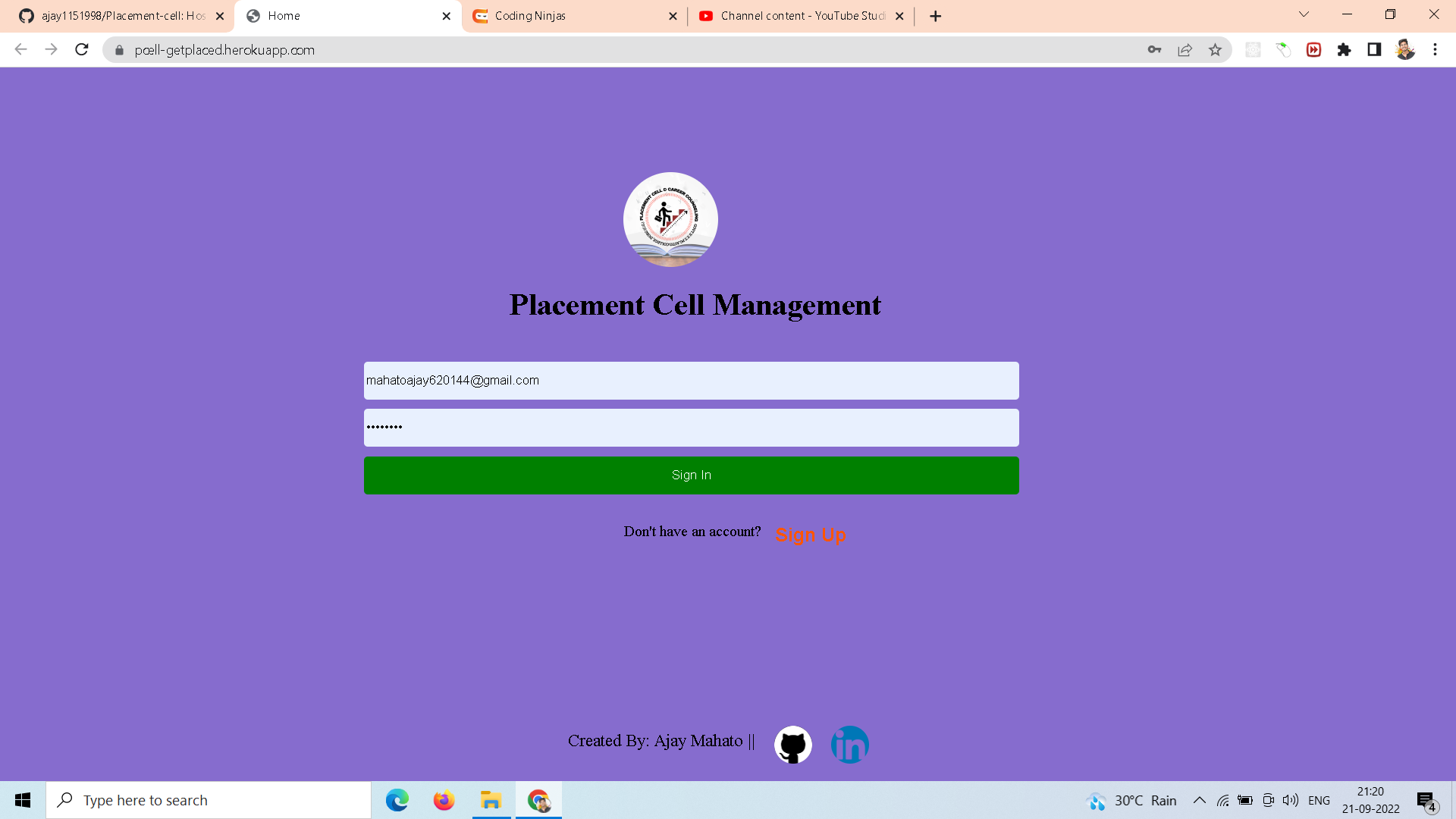Image resolution: width=1456 pixels, height=819 pixels.
Task: Click the Placement Cell logo at page top
Action: (x=670, y=219)
